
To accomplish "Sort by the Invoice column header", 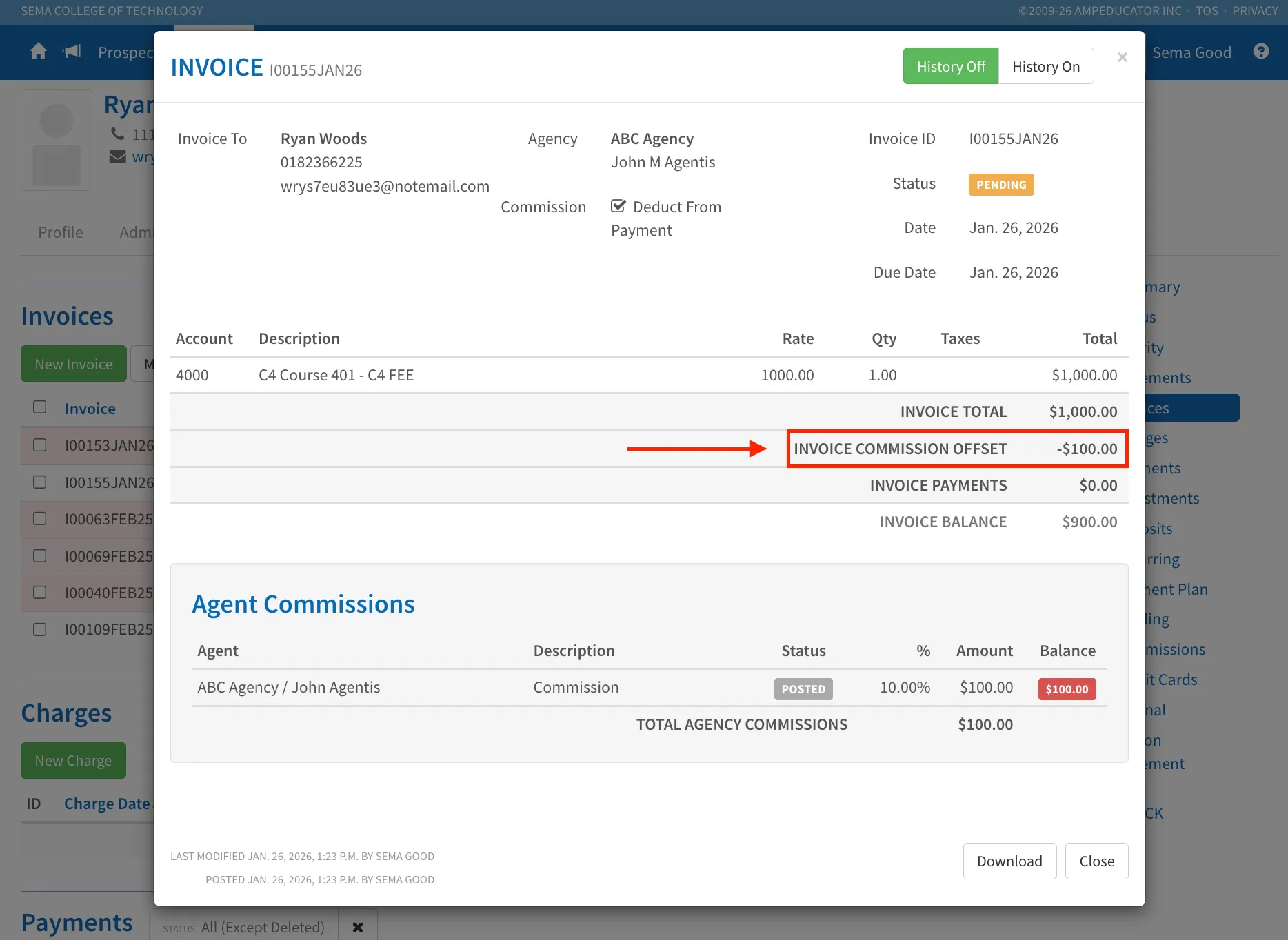I will [90, 409].
